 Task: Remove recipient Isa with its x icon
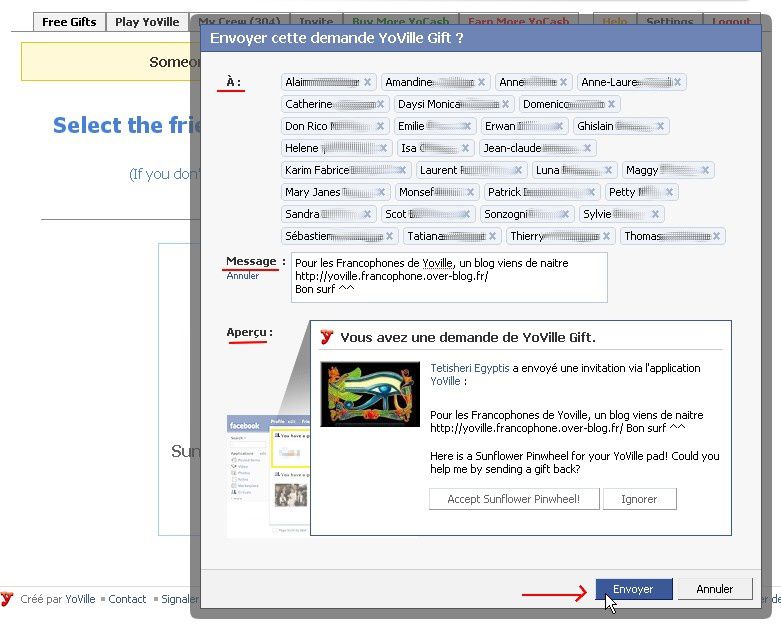[465, 148]
